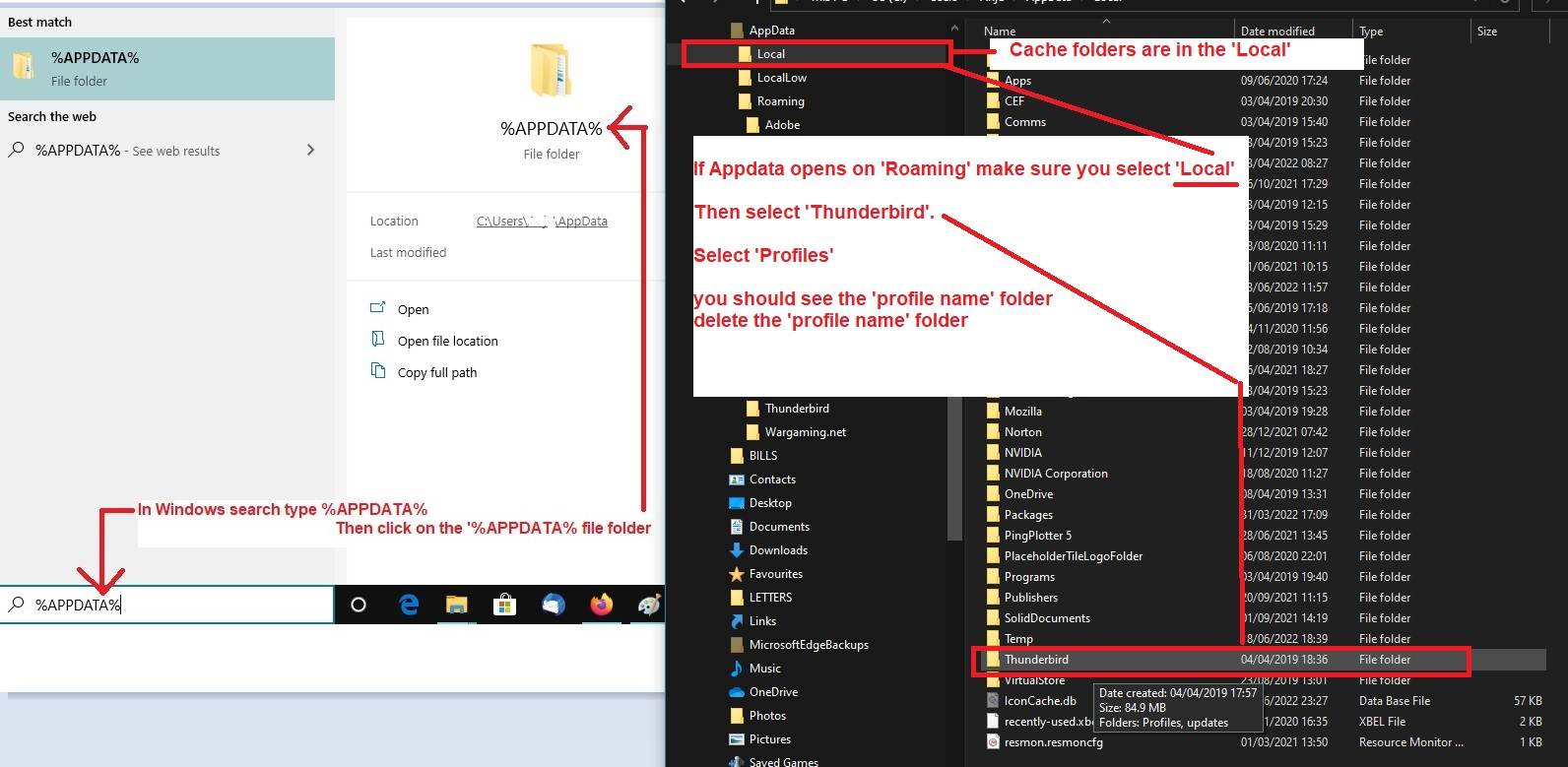Click the OneDrive cloud icon in the tree
Screen dimensions: 1568x767
[737, 692]
